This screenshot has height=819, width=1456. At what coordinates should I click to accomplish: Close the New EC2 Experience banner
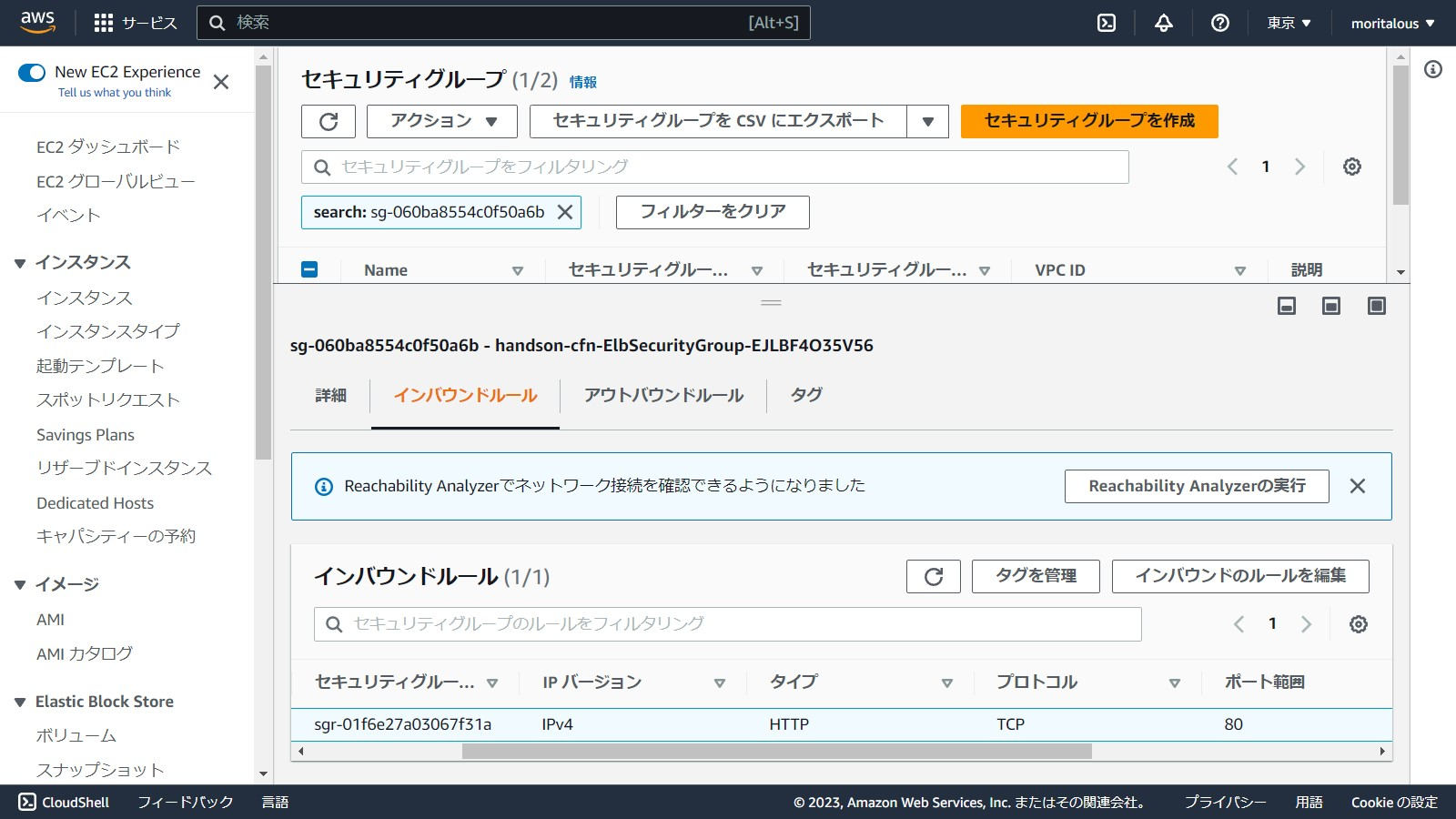pos(220,82)
